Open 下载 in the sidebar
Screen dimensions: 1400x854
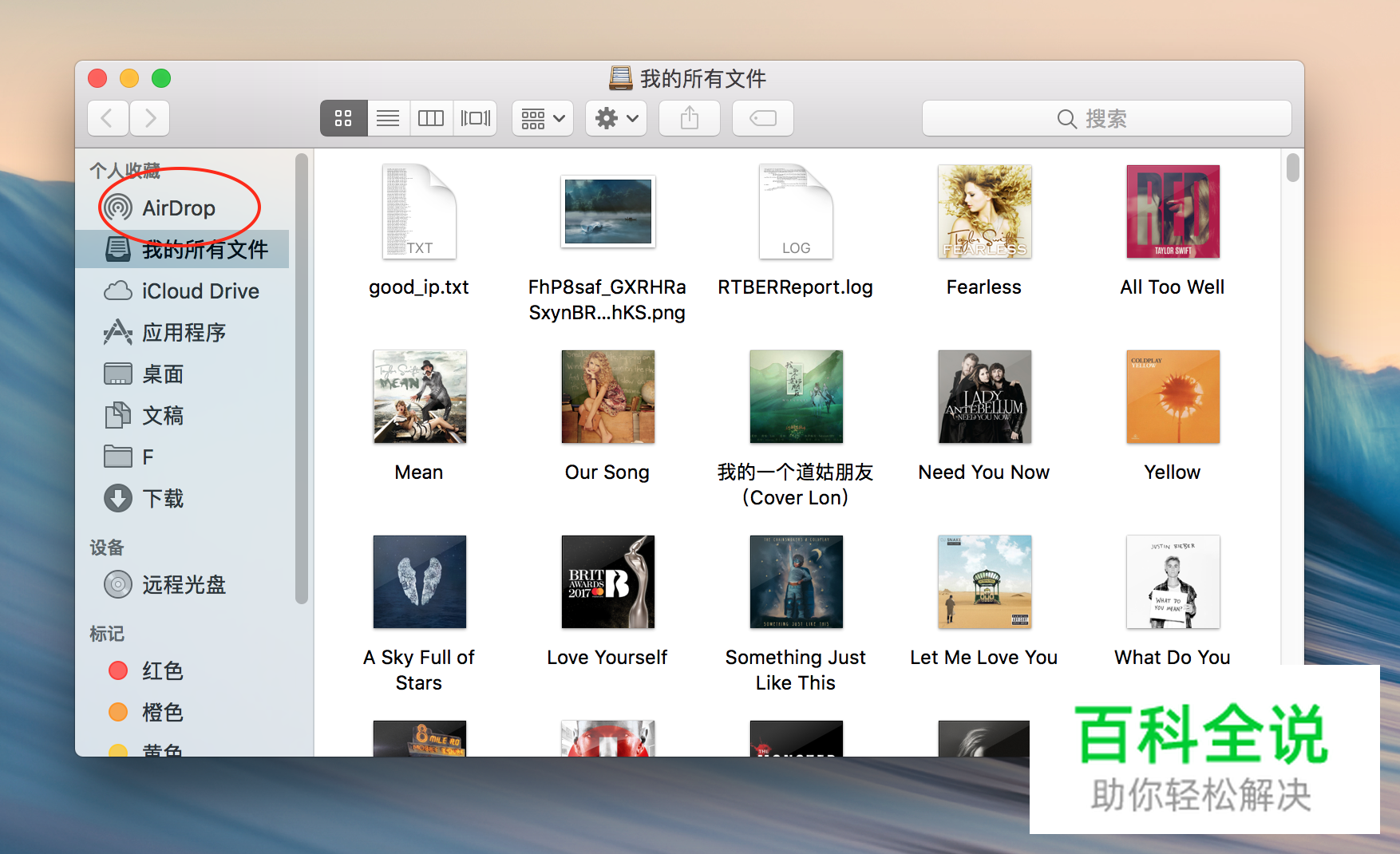182,498
